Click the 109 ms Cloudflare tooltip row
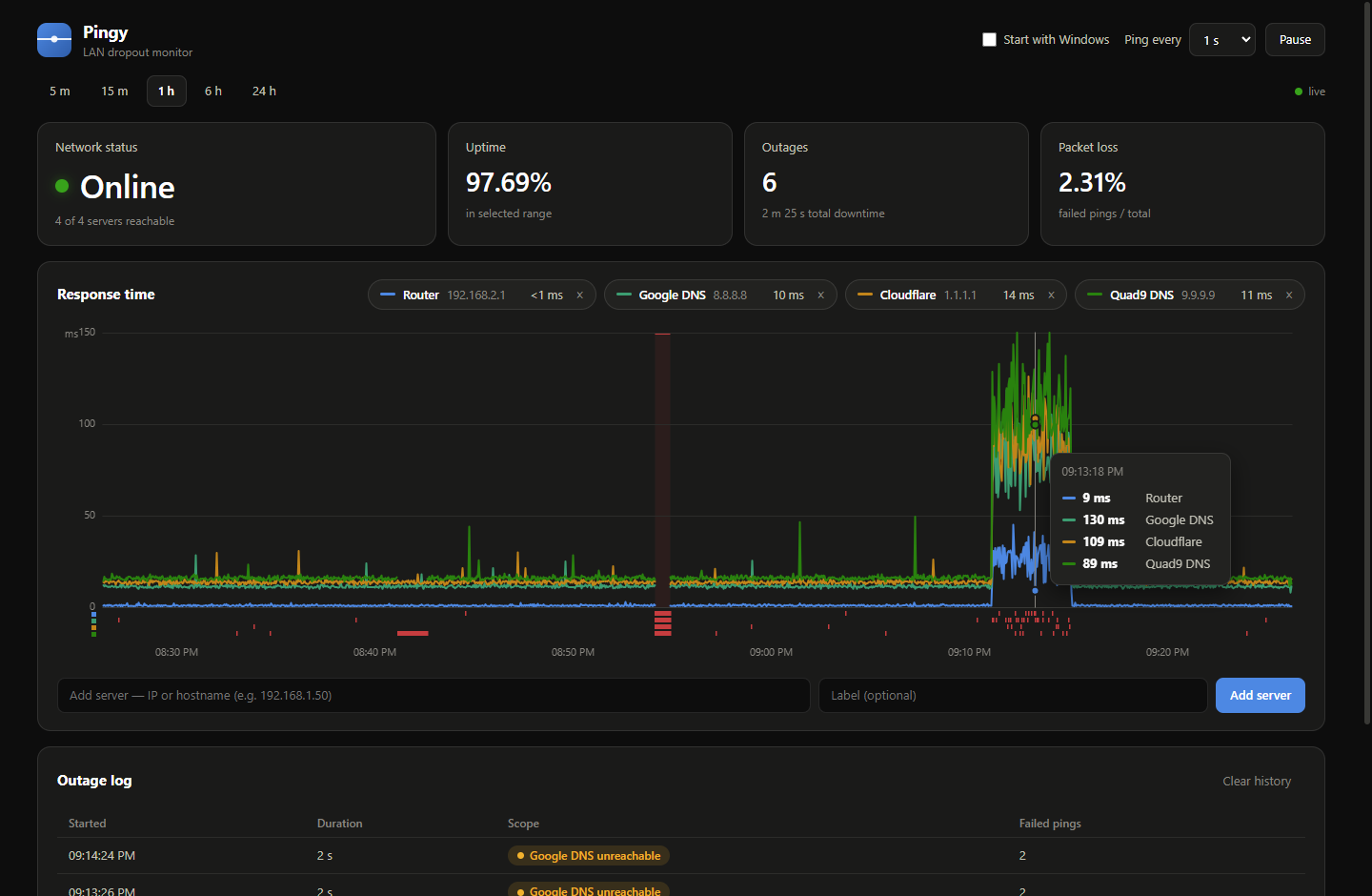The height and width of the screenshot is (896, 1372). click(x=1140, y=542)
